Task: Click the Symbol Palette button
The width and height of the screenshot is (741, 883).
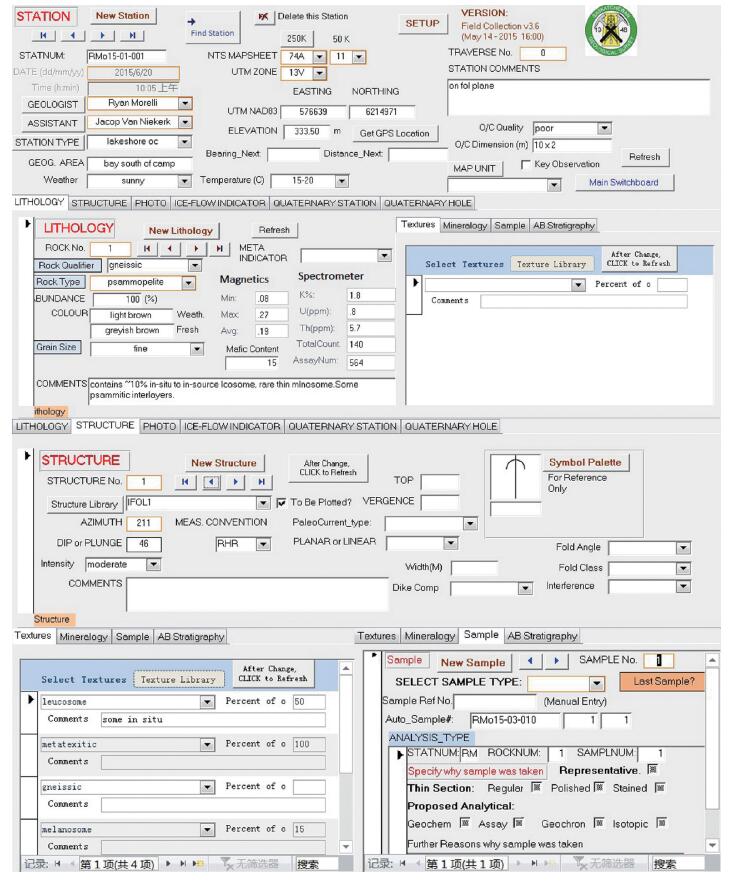Action: pos(586,462)
